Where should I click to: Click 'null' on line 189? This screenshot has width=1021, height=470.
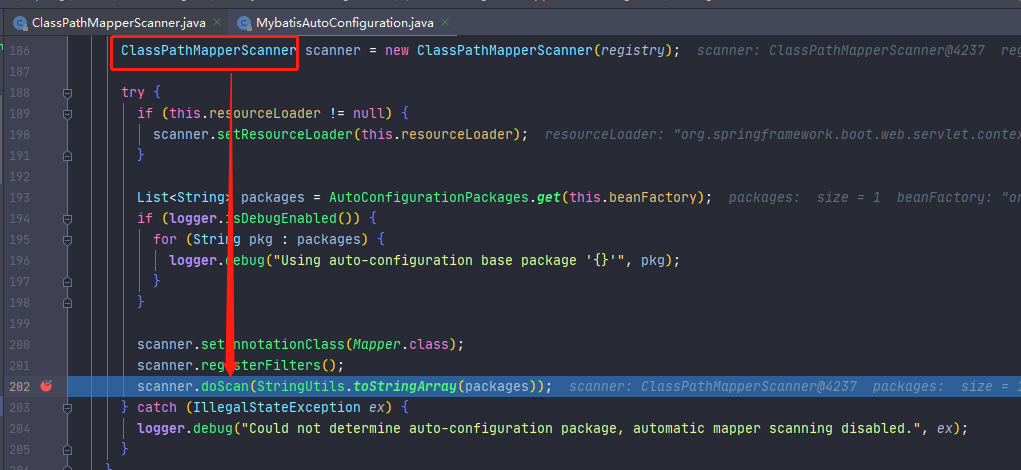(x=369, y=113)
